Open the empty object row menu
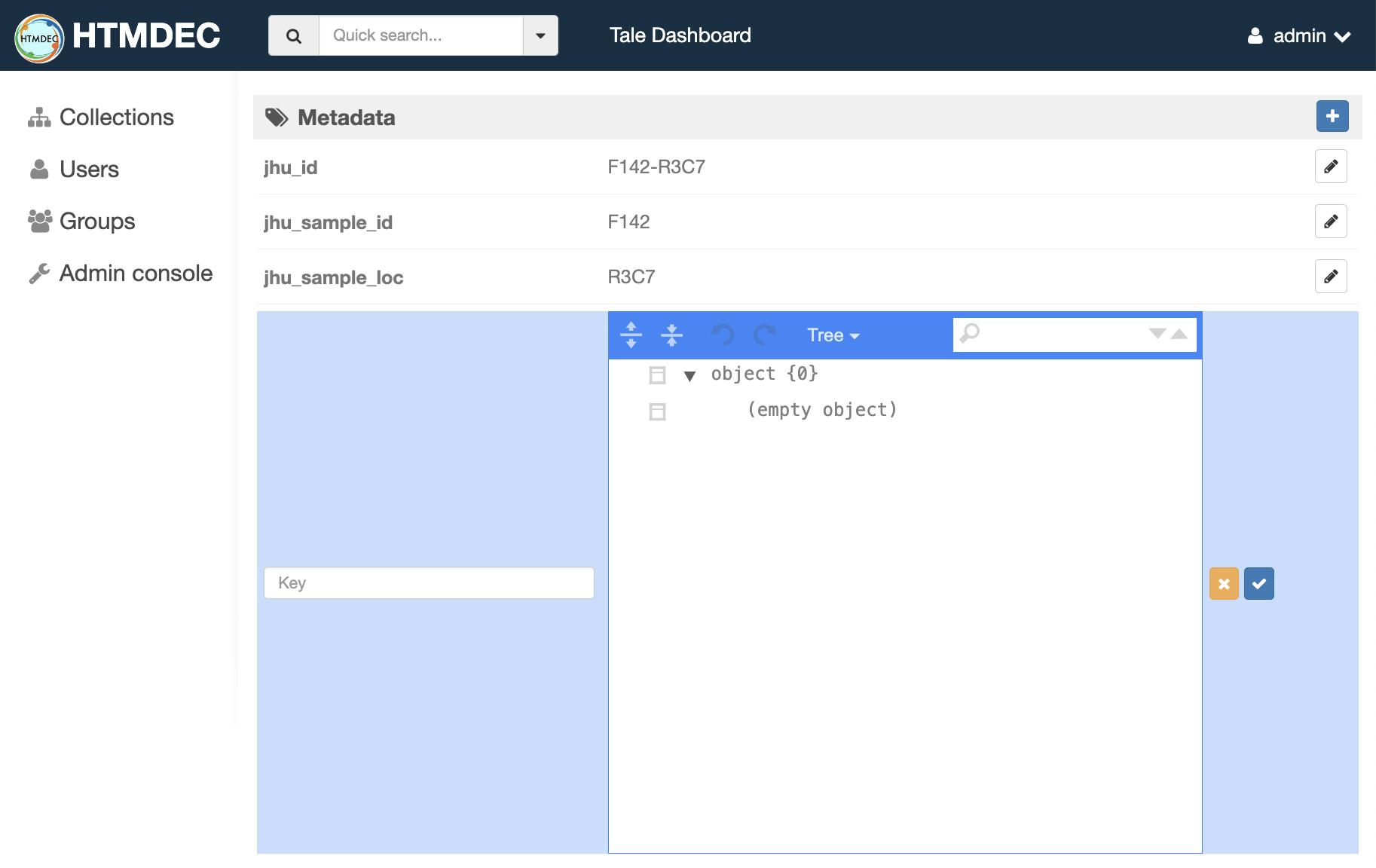This screenshot has width=1376, height=868. pyautogui.click(x=657, y=411)
